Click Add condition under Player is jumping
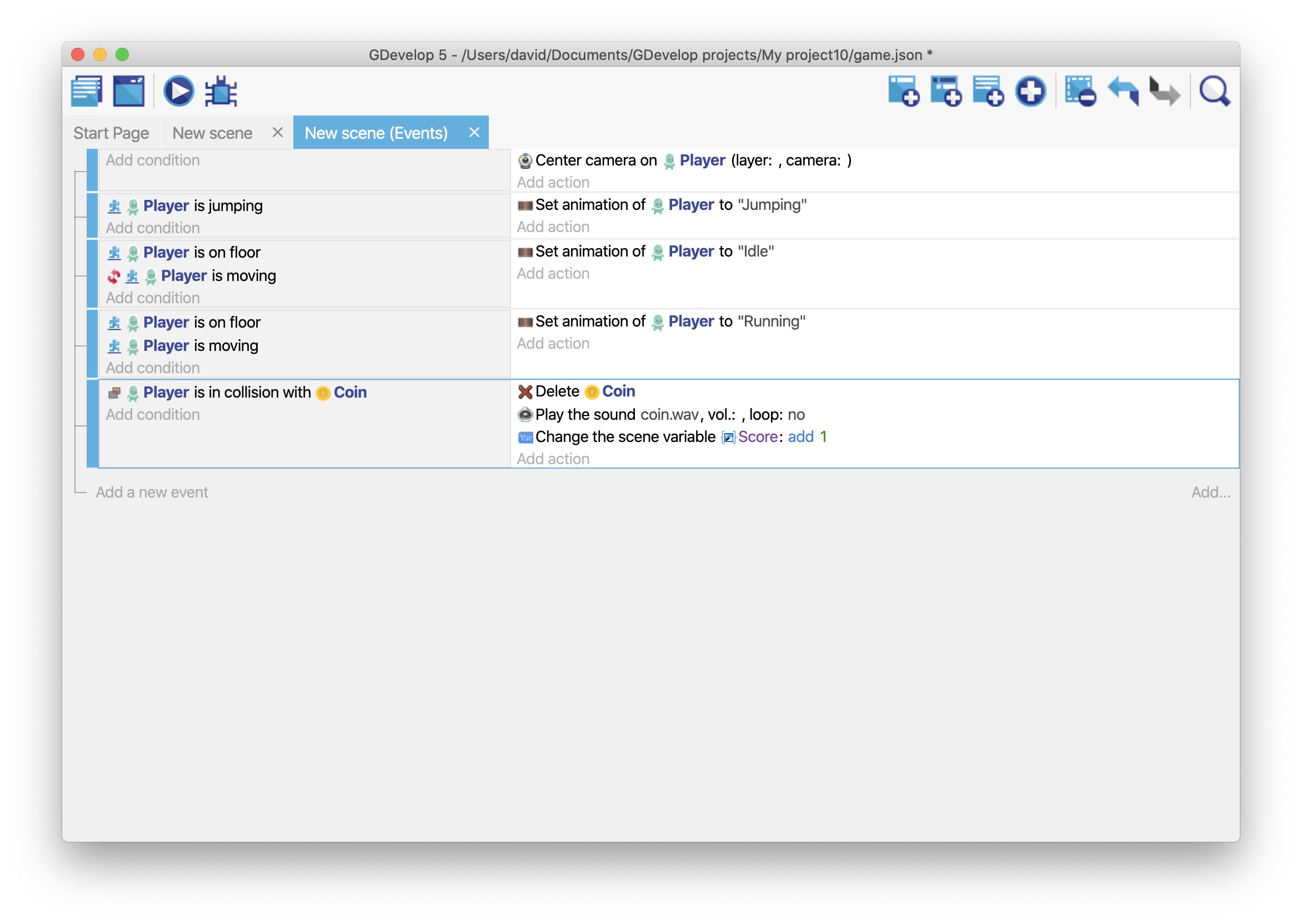The height and width of the screenshot is (924, 1302). click(x=153, y=228)
